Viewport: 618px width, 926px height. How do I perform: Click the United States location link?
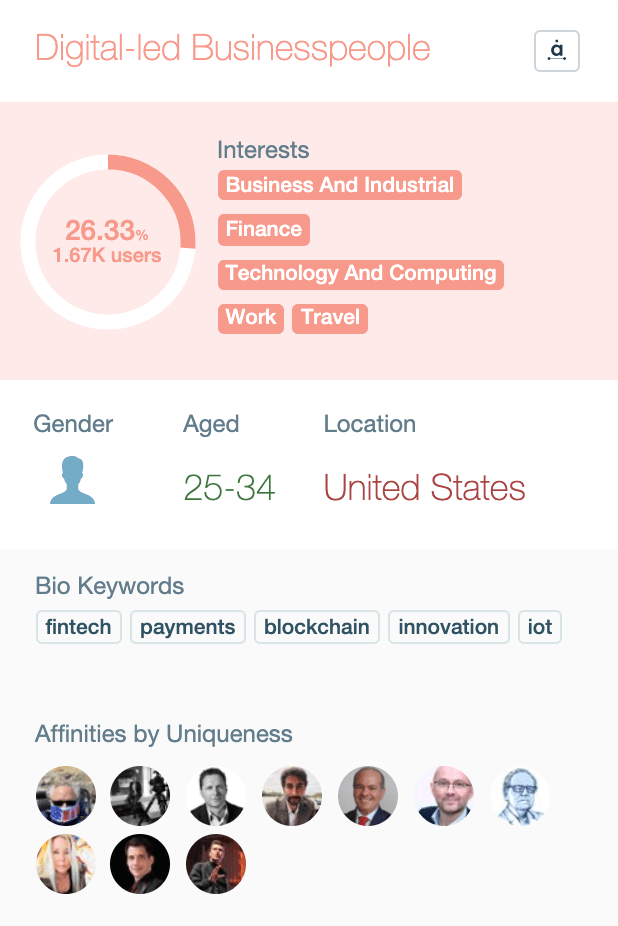[424, 488]
